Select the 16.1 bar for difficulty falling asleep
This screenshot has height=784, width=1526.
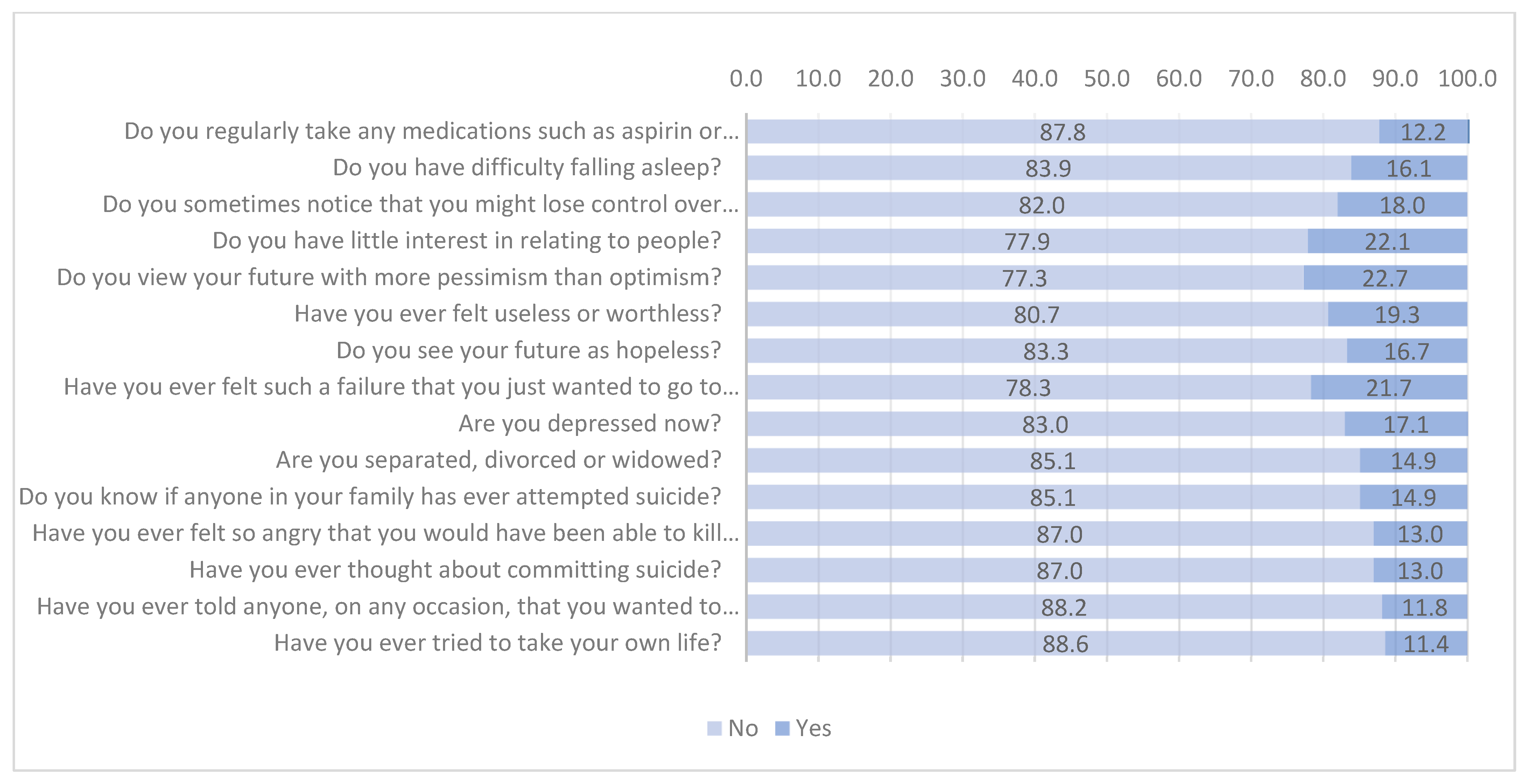coord(1409,168)
